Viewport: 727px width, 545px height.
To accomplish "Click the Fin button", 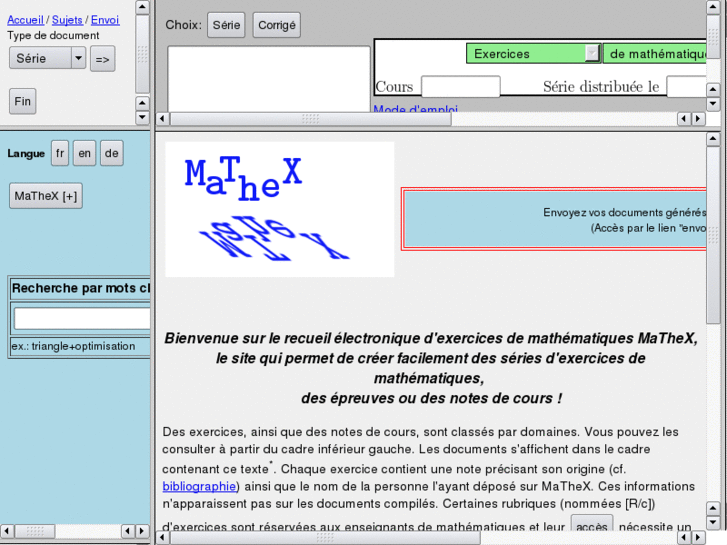I will coord(22,101).
